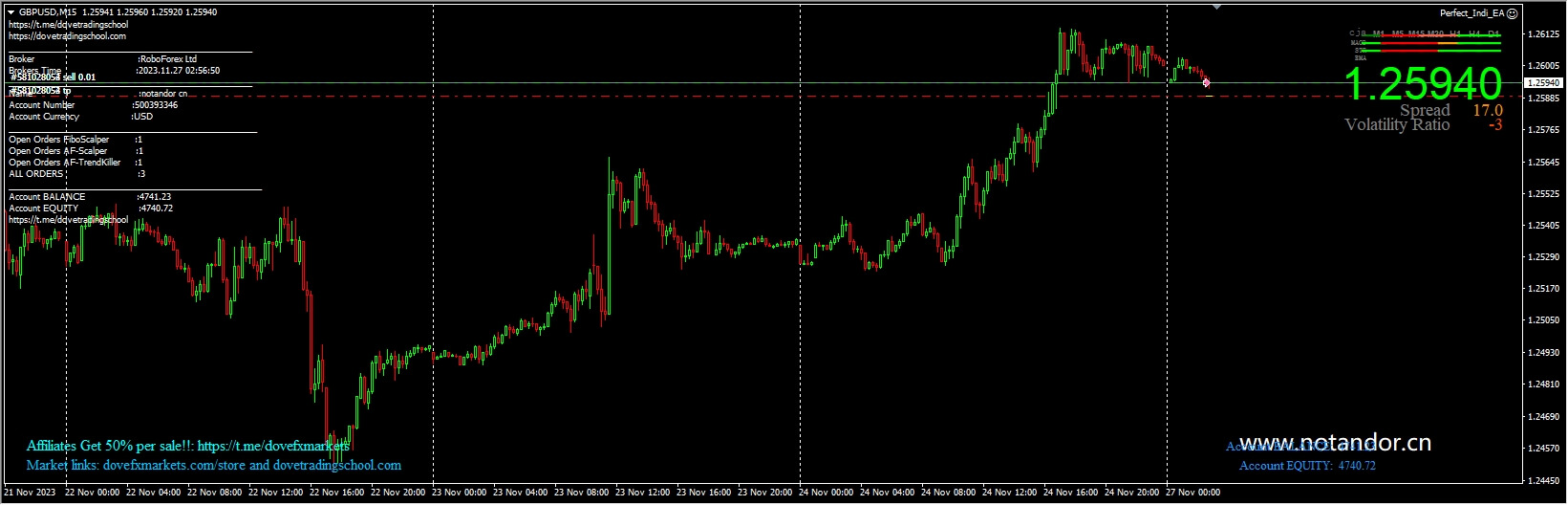1568x505 pixels.
Task: Click the Account Currency USD value
Action: pyautogui.click(x=142, y=117)
